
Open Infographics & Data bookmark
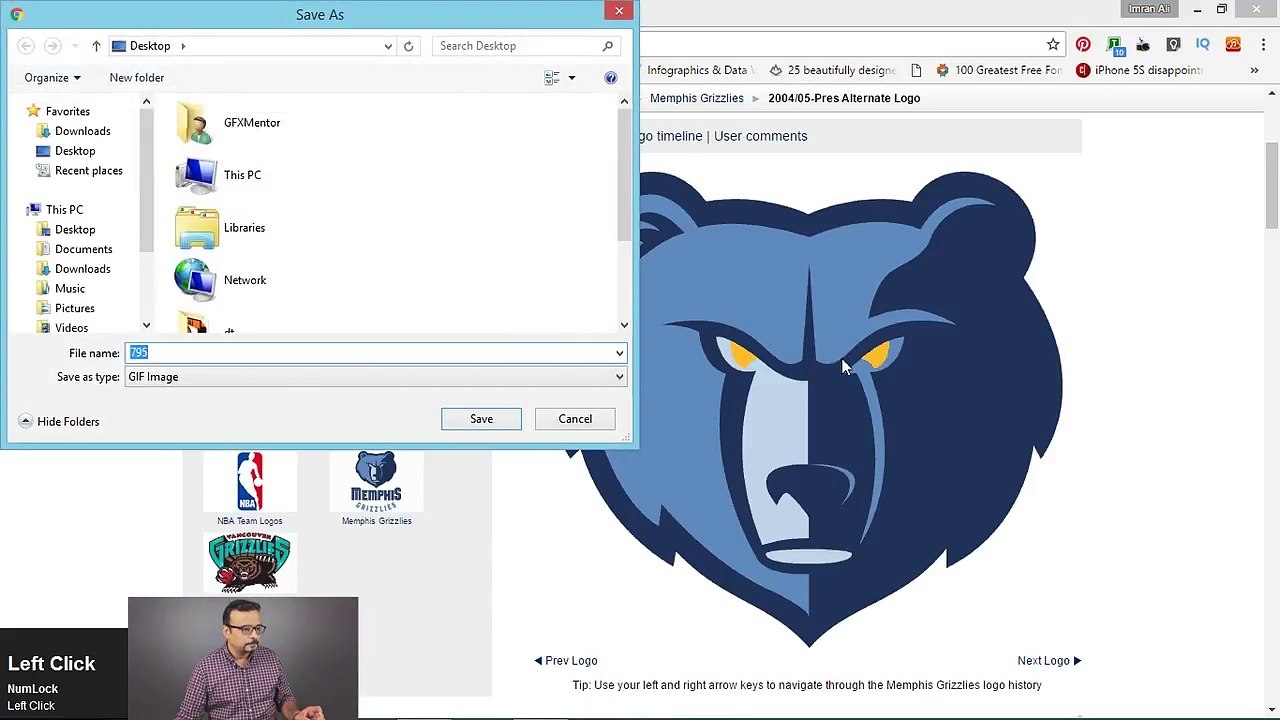point(697,71)
